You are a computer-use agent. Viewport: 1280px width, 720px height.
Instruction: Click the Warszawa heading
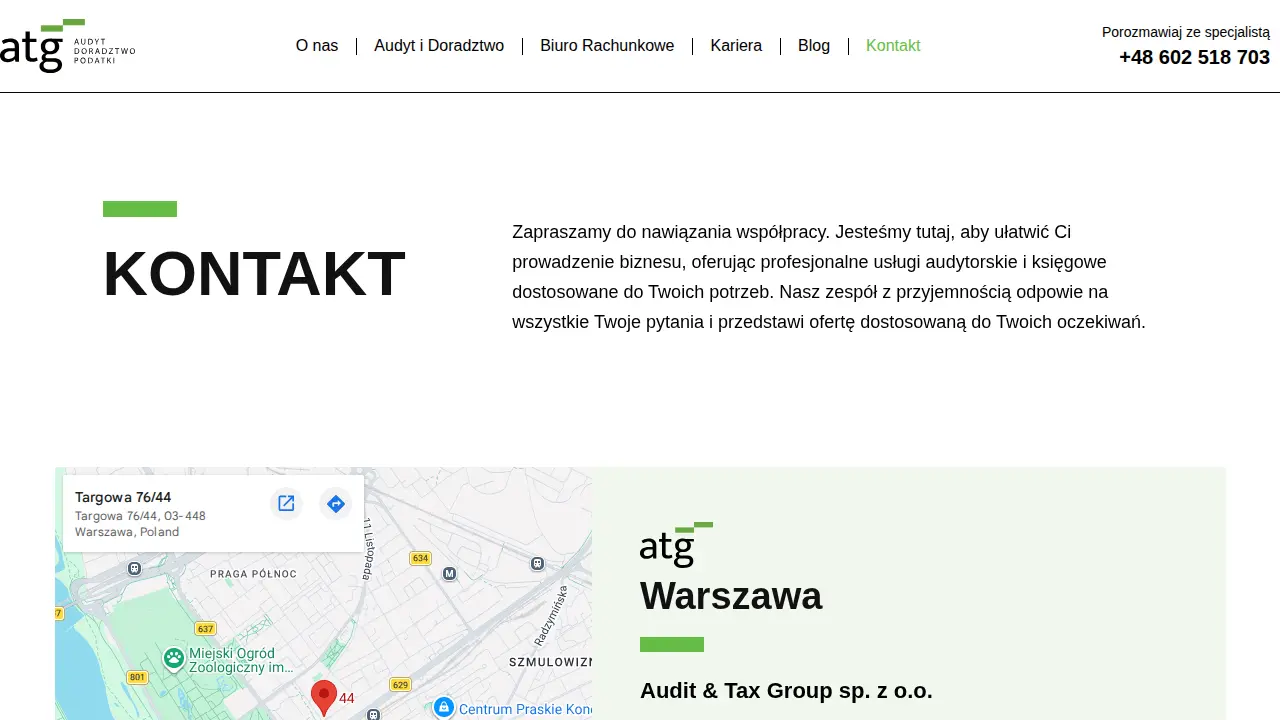point(731,596)
